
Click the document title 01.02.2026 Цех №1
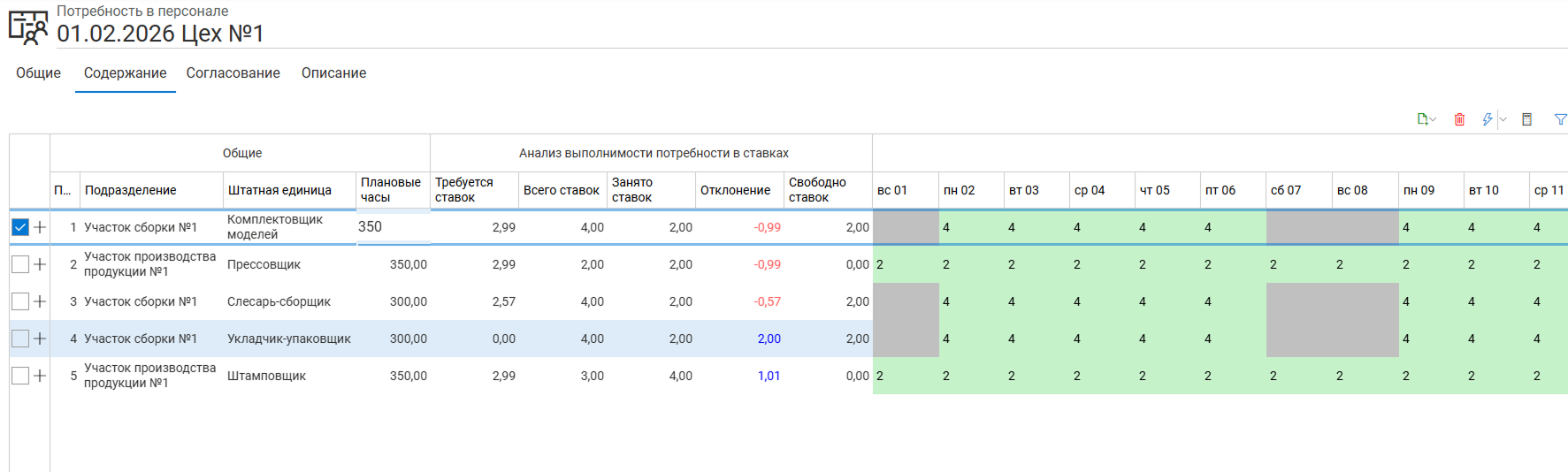click(160, 34)
